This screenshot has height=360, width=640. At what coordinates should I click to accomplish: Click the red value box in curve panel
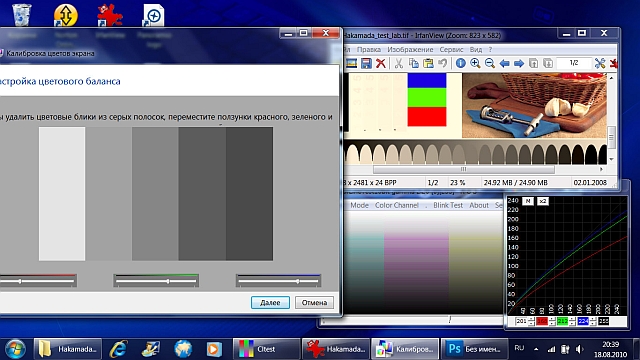click(542, 322)
